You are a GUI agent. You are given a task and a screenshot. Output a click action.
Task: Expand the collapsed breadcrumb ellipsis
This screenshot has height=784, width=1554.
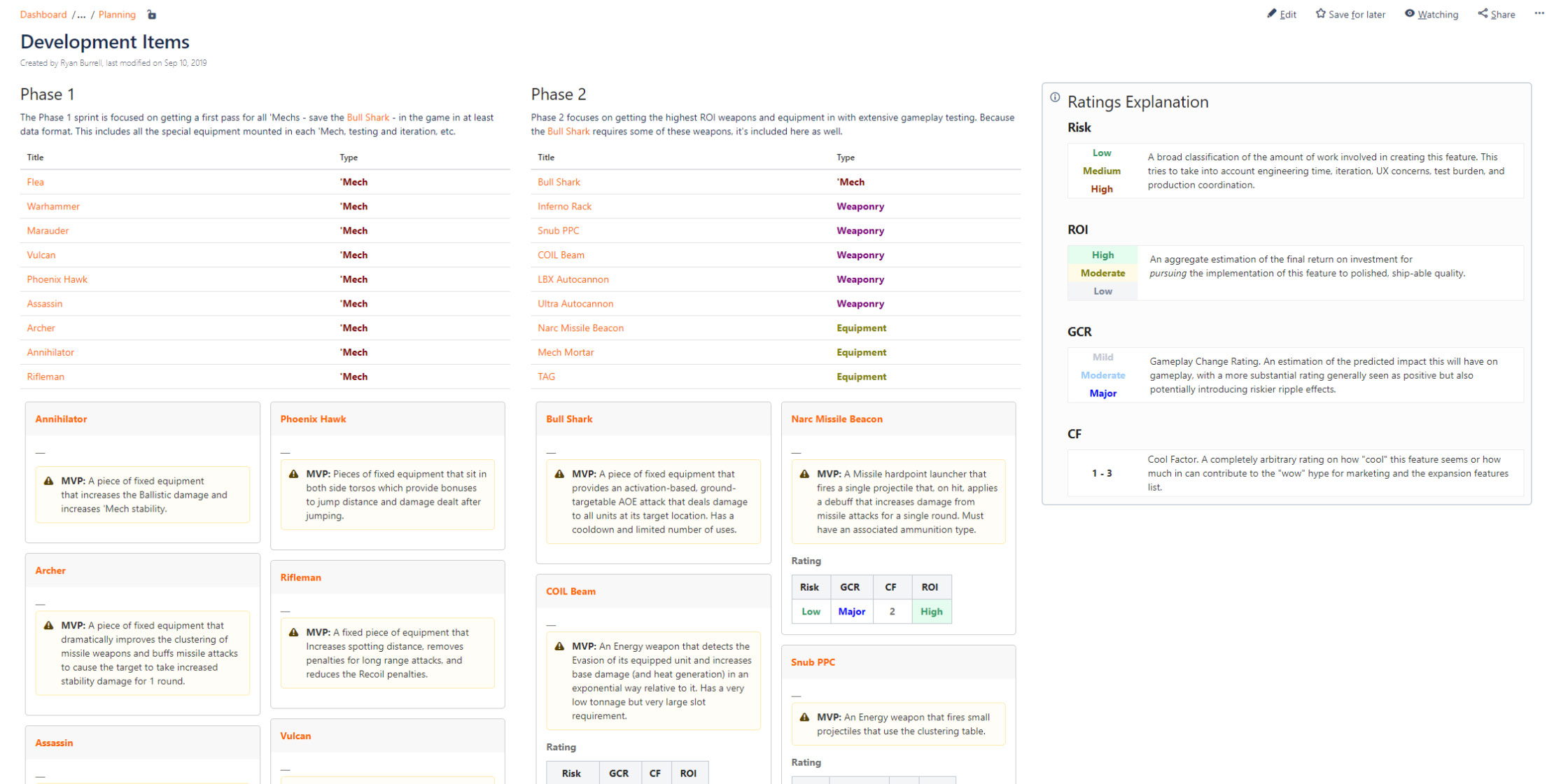coord(81,15)
